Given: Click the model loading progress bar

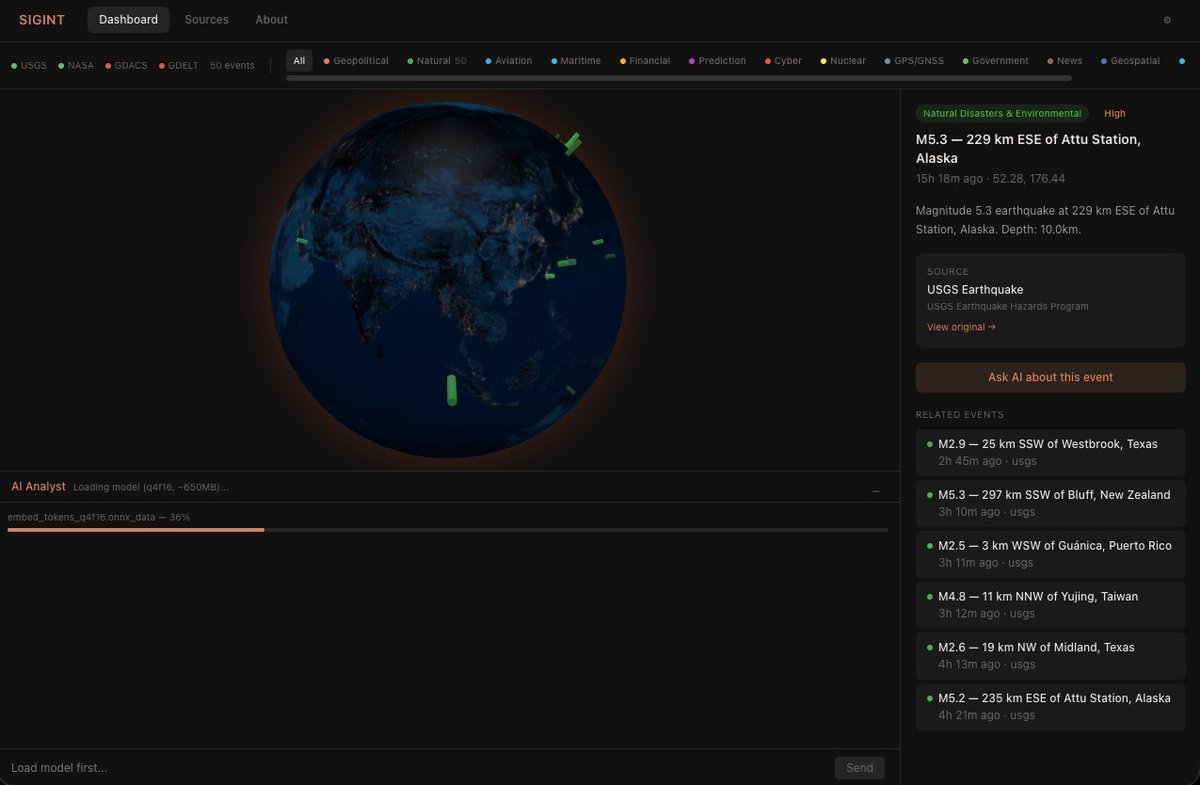Looking at the screenshot, I should pos(448,530).
